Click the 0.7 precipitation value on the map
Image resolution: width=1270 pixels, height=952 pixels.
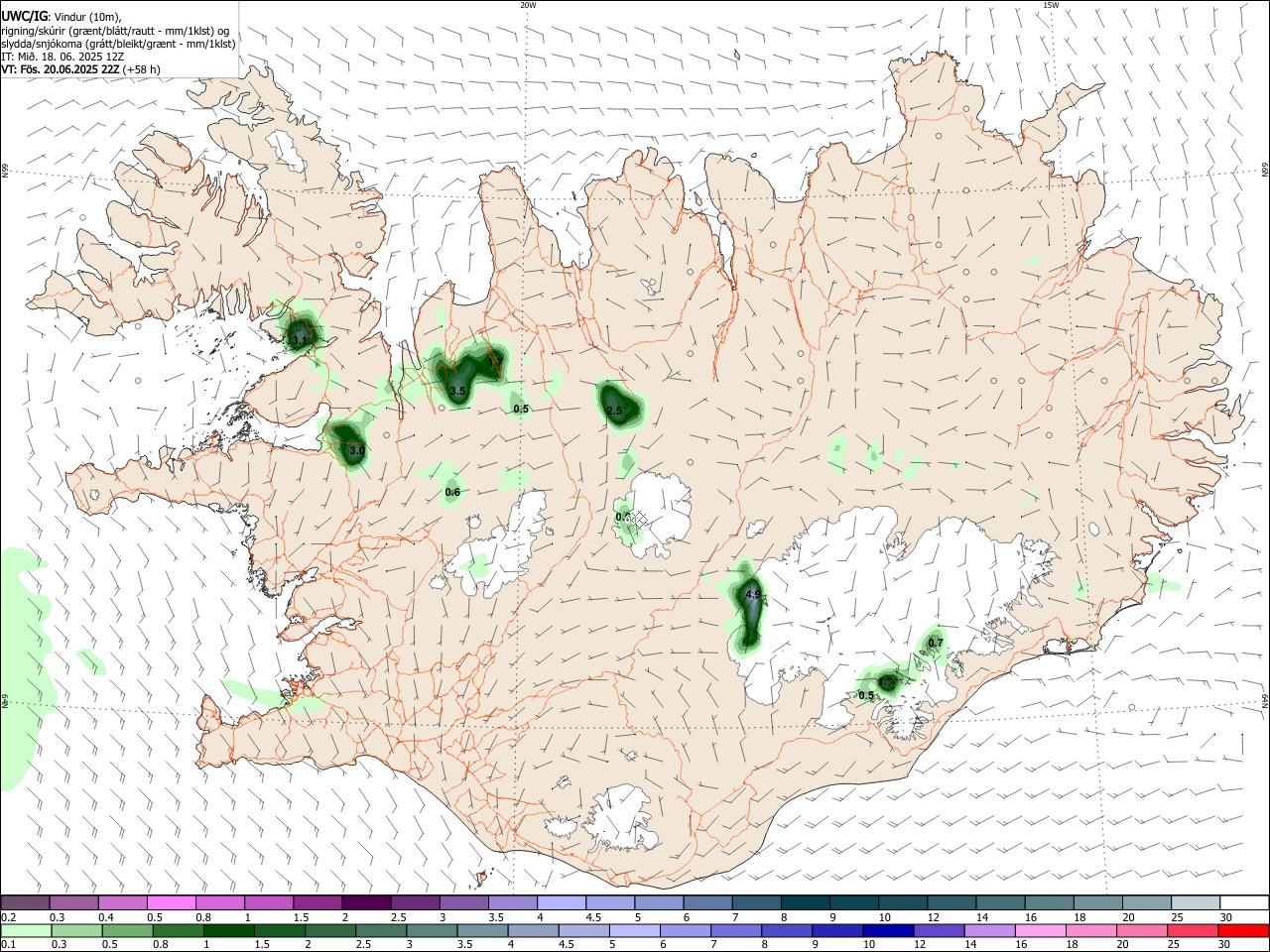[x=936, y=643]
